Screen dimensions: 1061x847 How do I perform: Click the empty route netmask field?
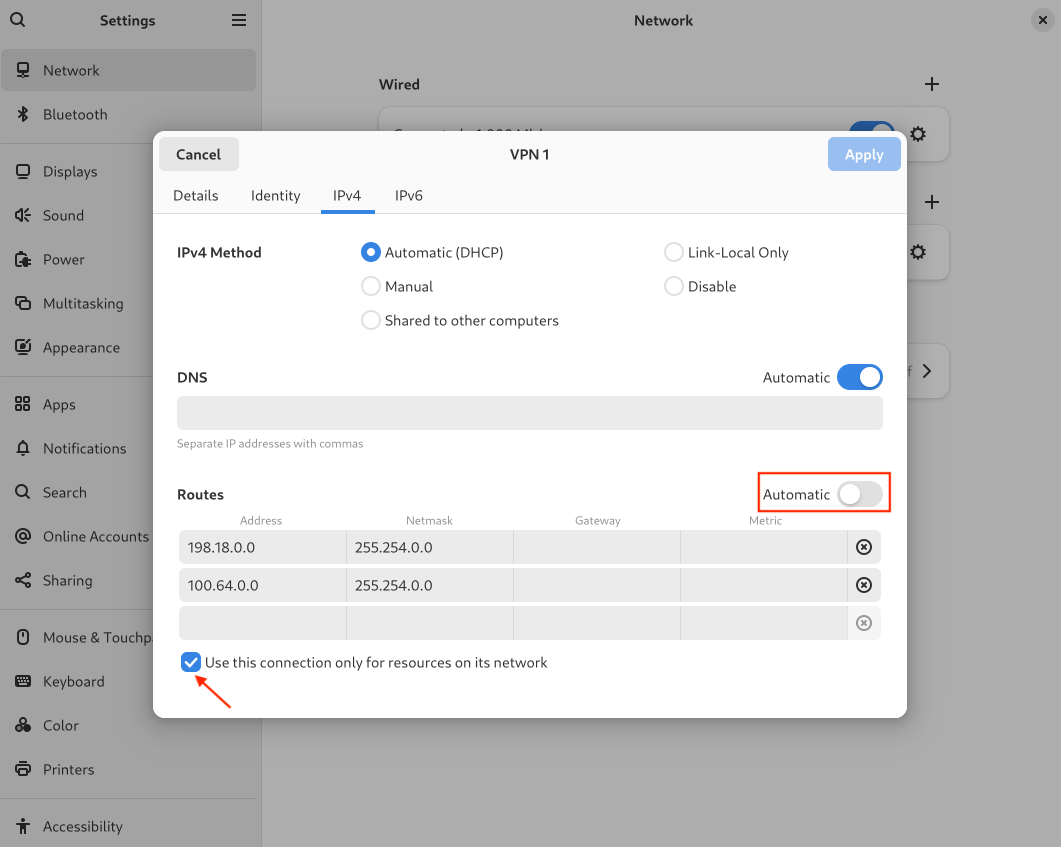[x=430, y=622]
